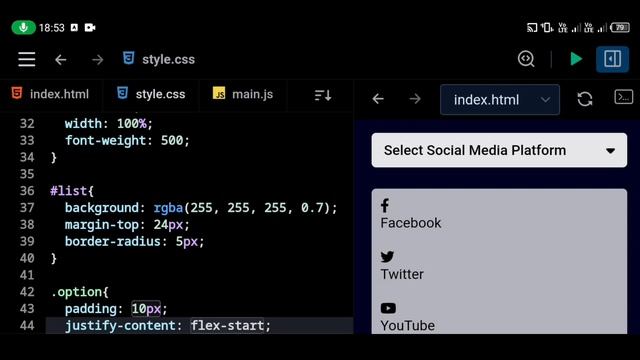Image resolution: width=640 pixels, height=360 pixels.
Task: Run the project with green play button
Action: 576,59
